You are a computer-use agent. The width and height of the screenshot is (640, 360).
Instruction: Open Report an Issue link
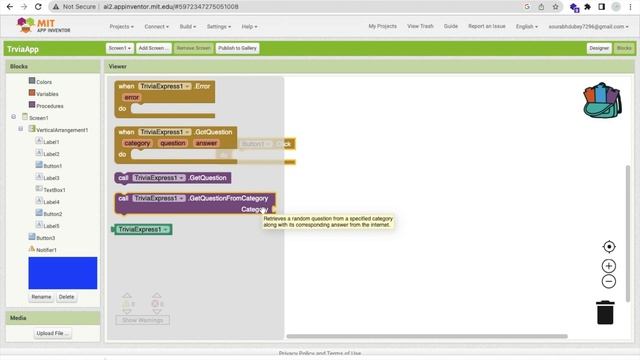(x=487, y=26)
